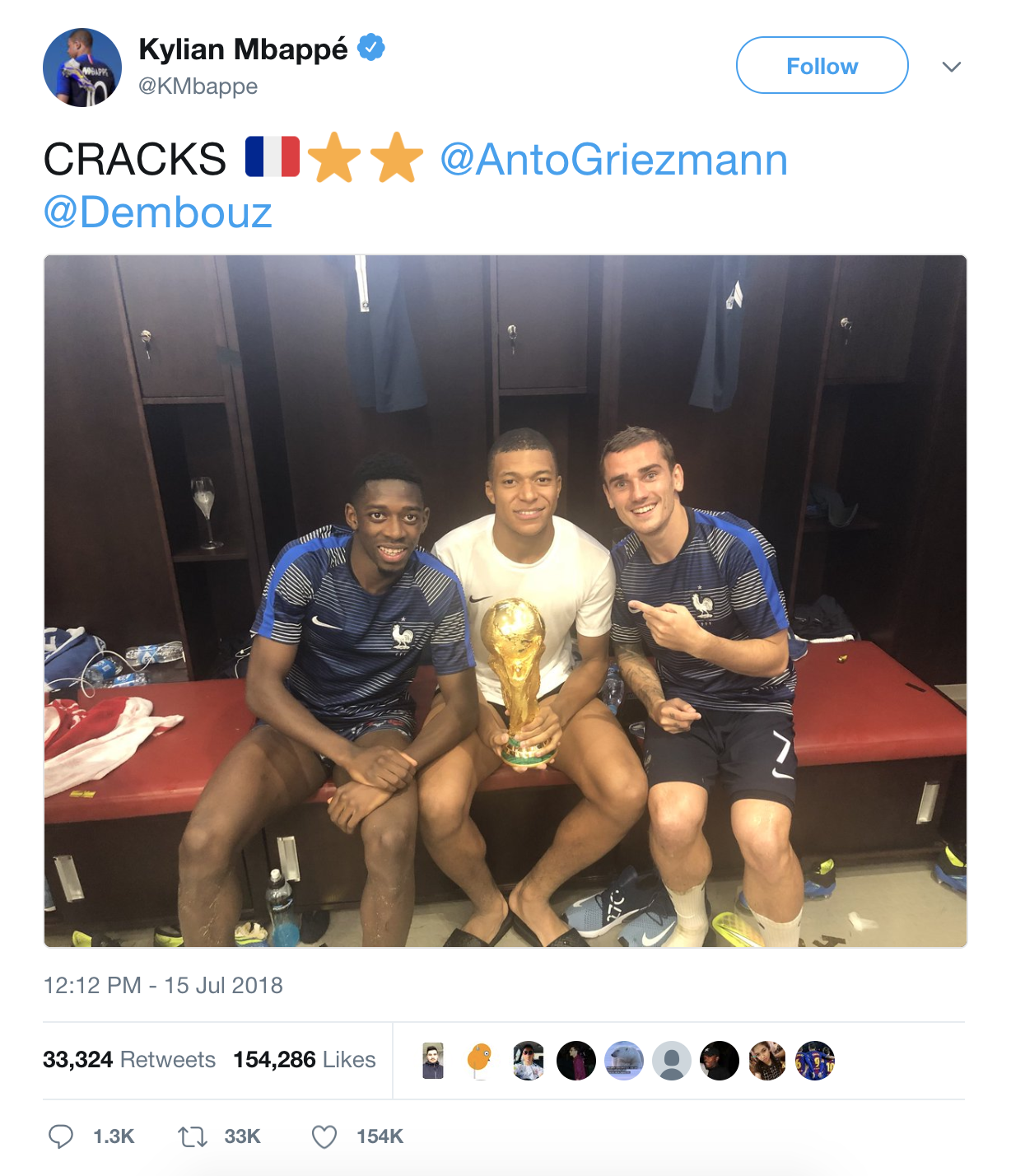Open @Dembouz mention link

coord(157,212)
